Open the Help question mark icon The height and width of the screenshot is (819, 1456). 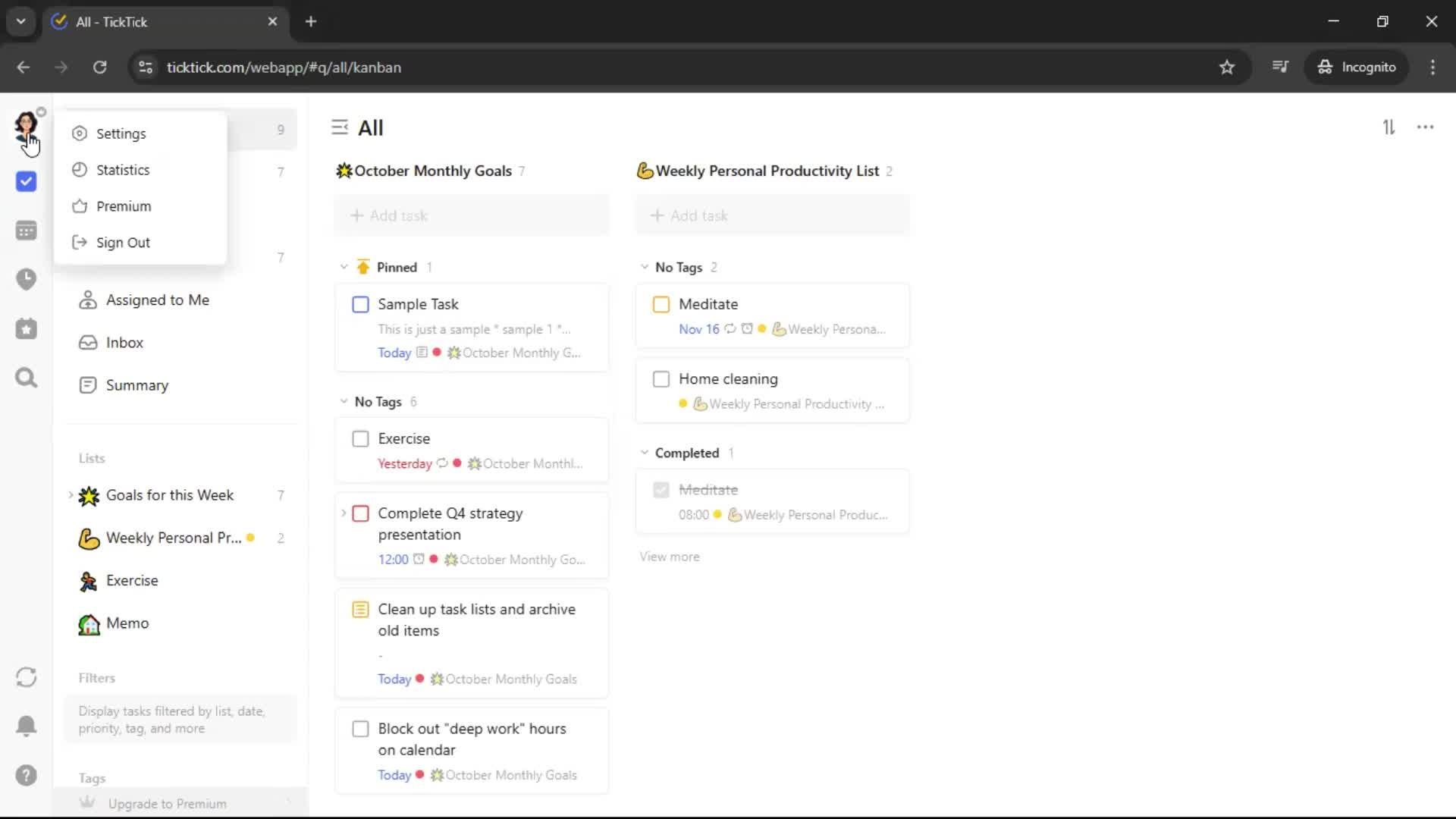(x=26, y=775)
